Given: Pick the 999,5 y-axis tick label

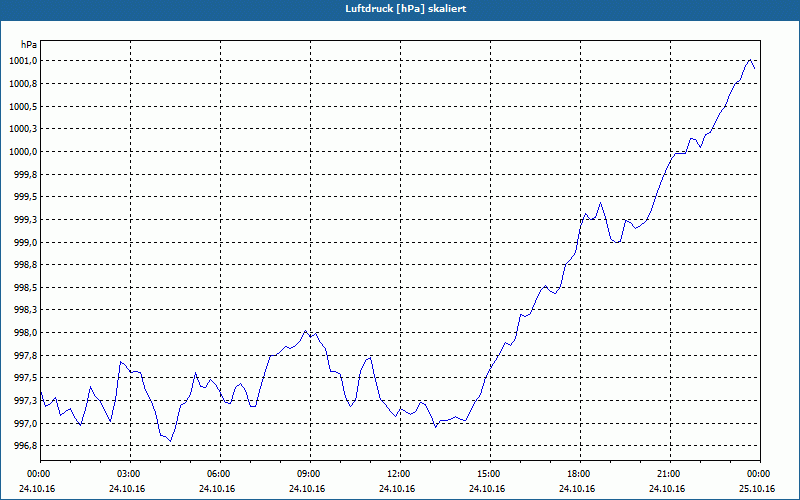Looking at the screenshot, I should click(26, 197).
